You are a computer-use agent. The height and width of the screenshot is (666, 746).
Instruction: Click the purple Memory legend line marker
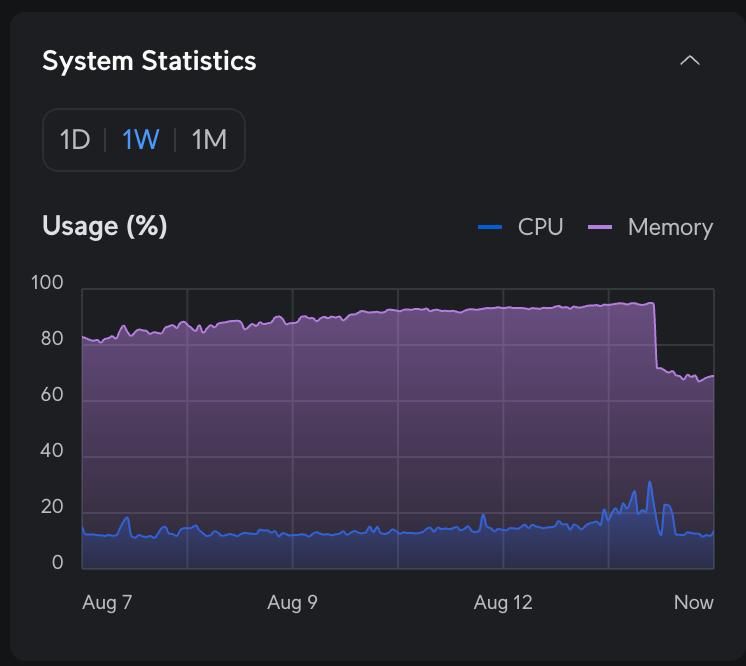pyautogui.click(x=600, y=227)
